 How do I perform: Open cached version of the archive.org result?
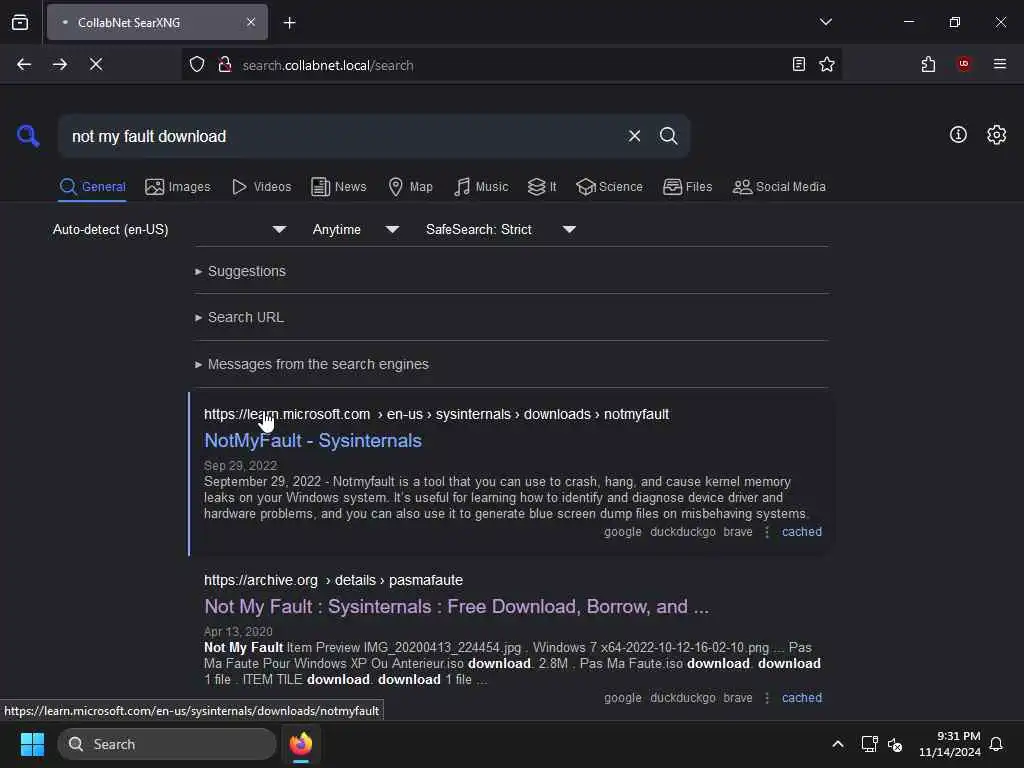[802, 697]
